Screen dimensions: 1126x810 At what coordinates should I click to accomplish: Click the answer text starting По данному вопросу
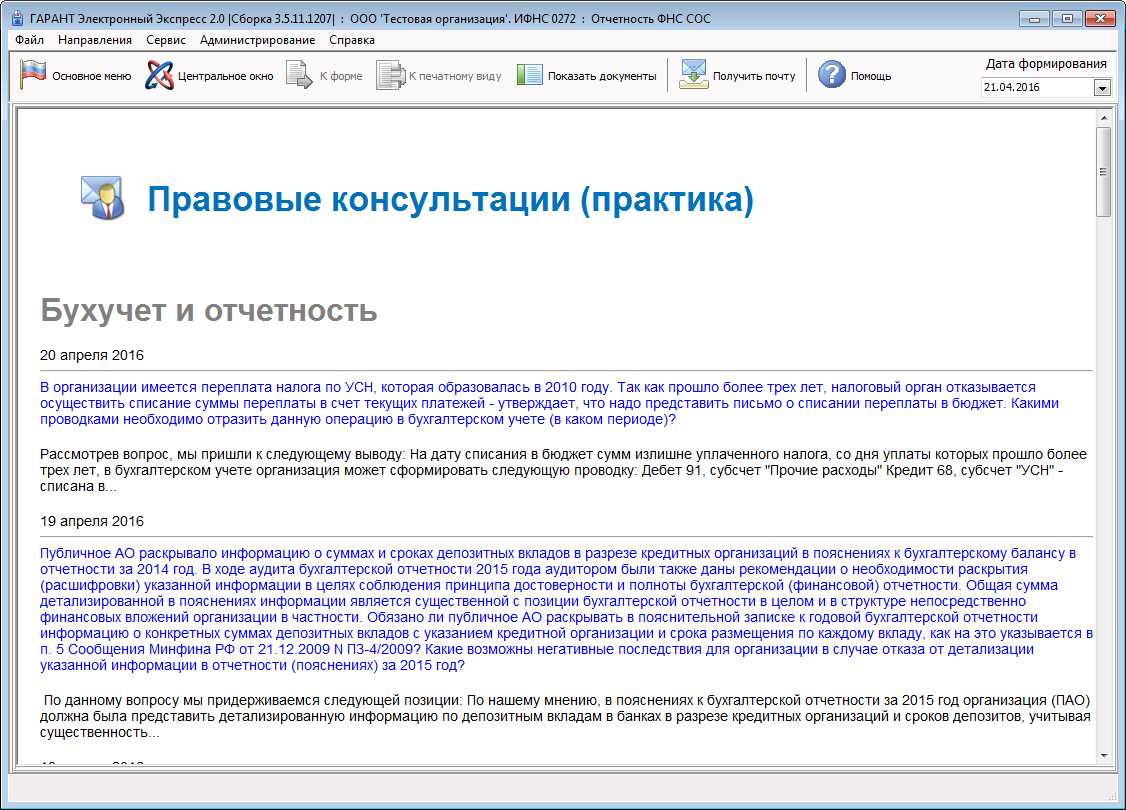(565, 716)
